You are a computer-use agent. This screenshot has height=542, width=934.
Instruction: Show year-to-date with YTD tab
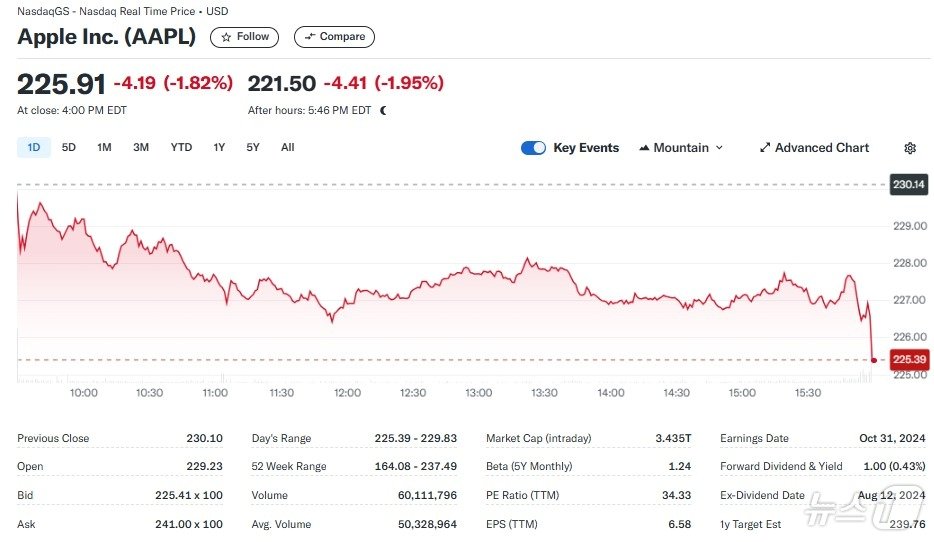pyautogui.click(x=181, y=148)
